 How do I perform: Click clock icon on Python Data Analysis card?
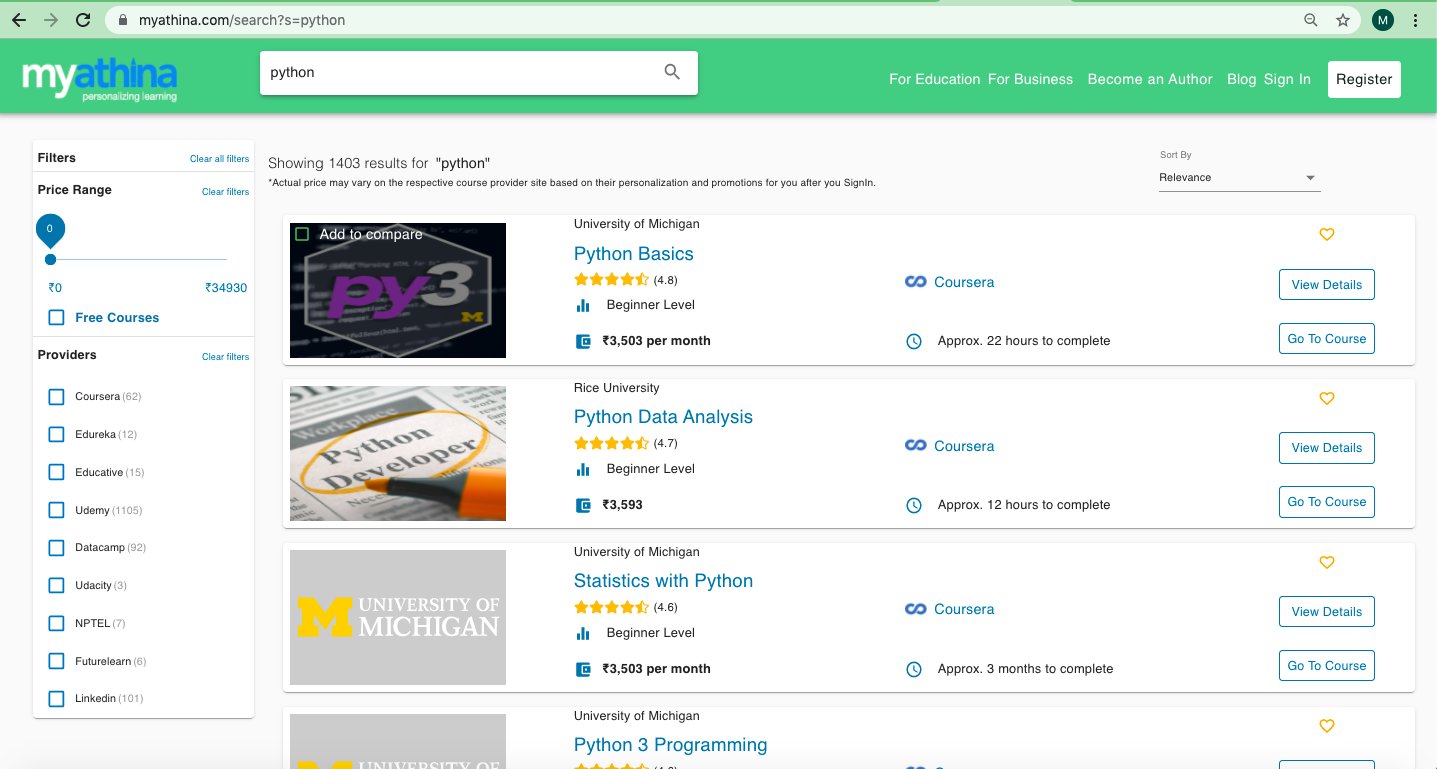point(913,505)
